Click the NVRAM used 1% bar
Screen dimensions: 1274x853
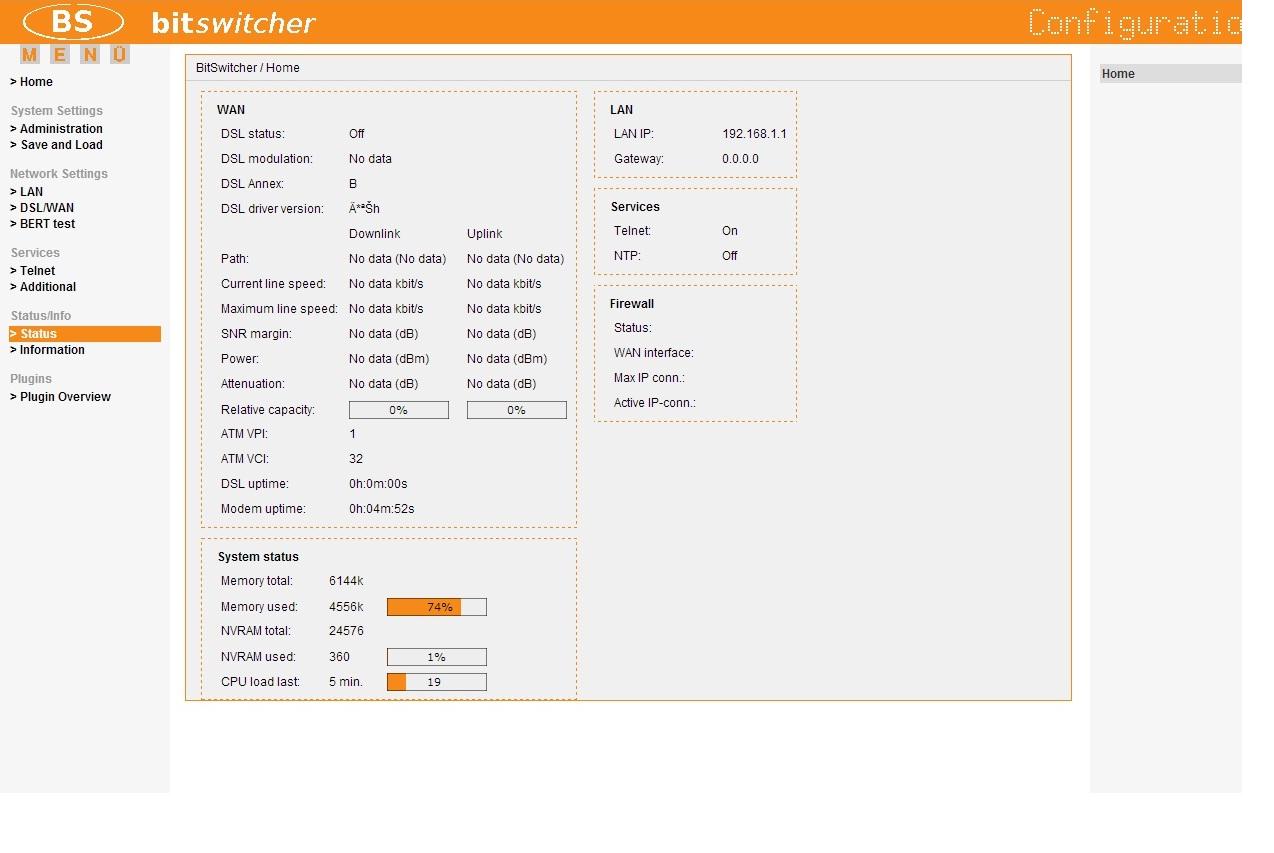pyautogui.click(x=437, y=657)
